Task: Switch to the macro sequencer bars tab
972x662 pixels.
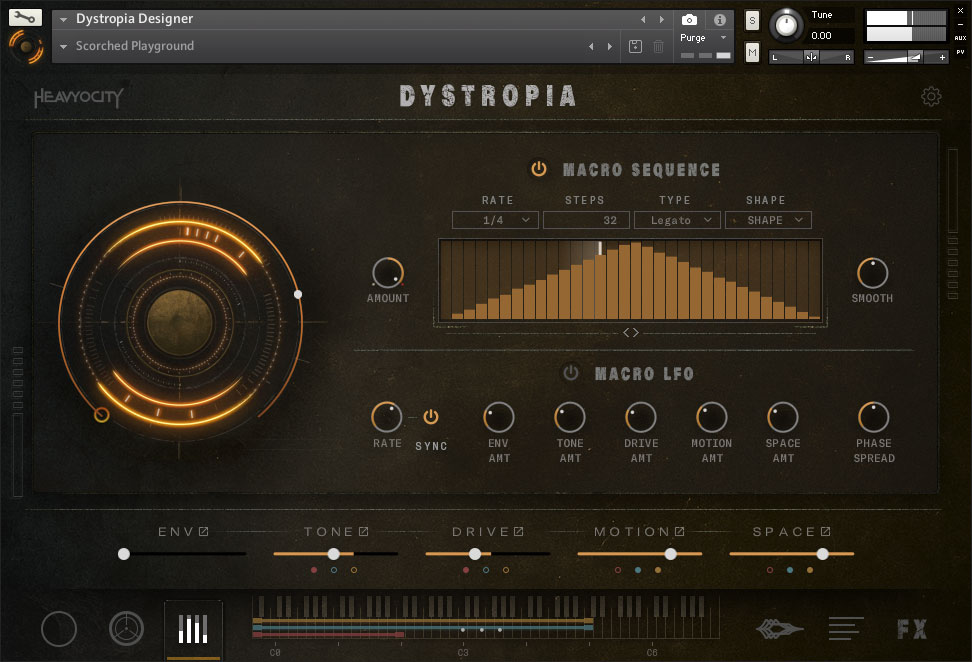Action: [193, 629]
